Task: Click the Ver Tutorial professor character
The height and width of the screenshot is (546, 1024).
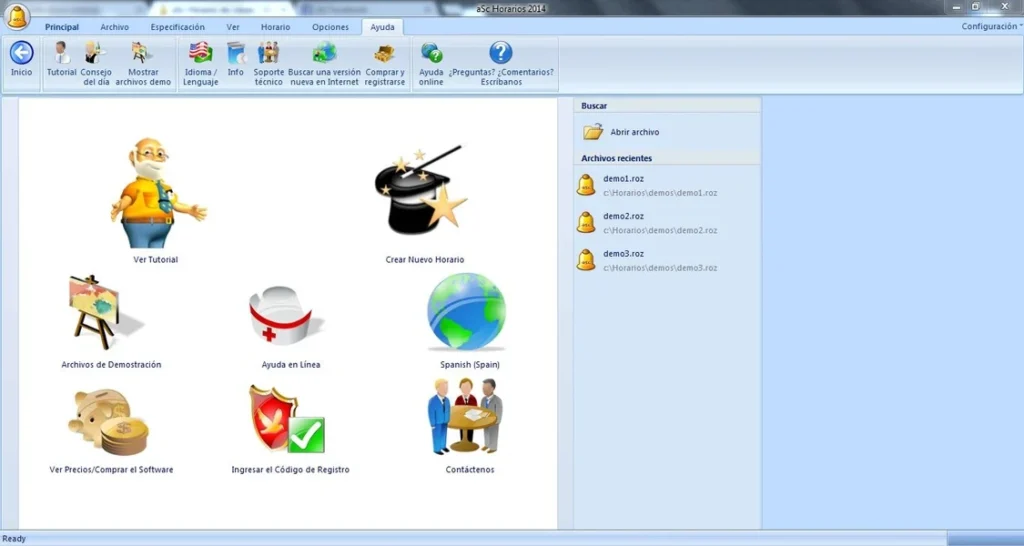Action: pyautogui.click(x=154, y=194)
